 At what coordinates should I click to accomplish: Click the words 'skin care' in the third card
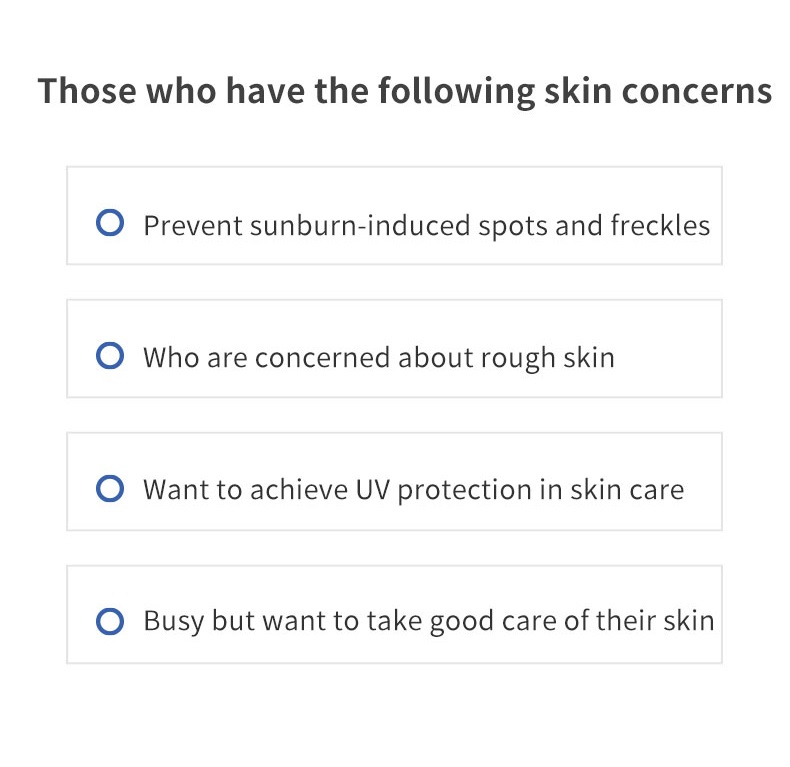[x=627, y=490]
